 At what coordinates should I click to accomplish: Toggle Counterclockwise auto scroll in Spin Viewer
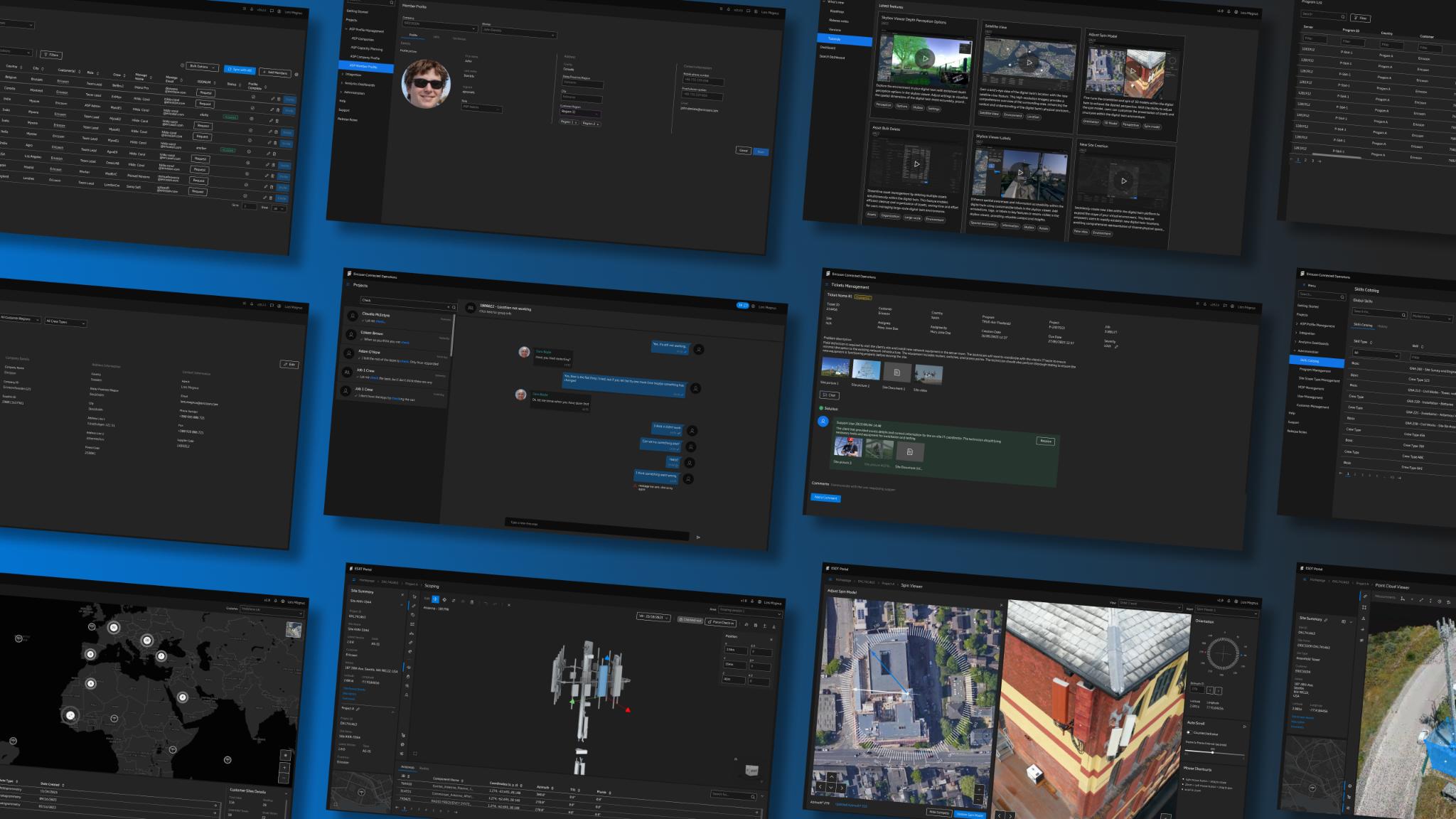[1188, 732]
